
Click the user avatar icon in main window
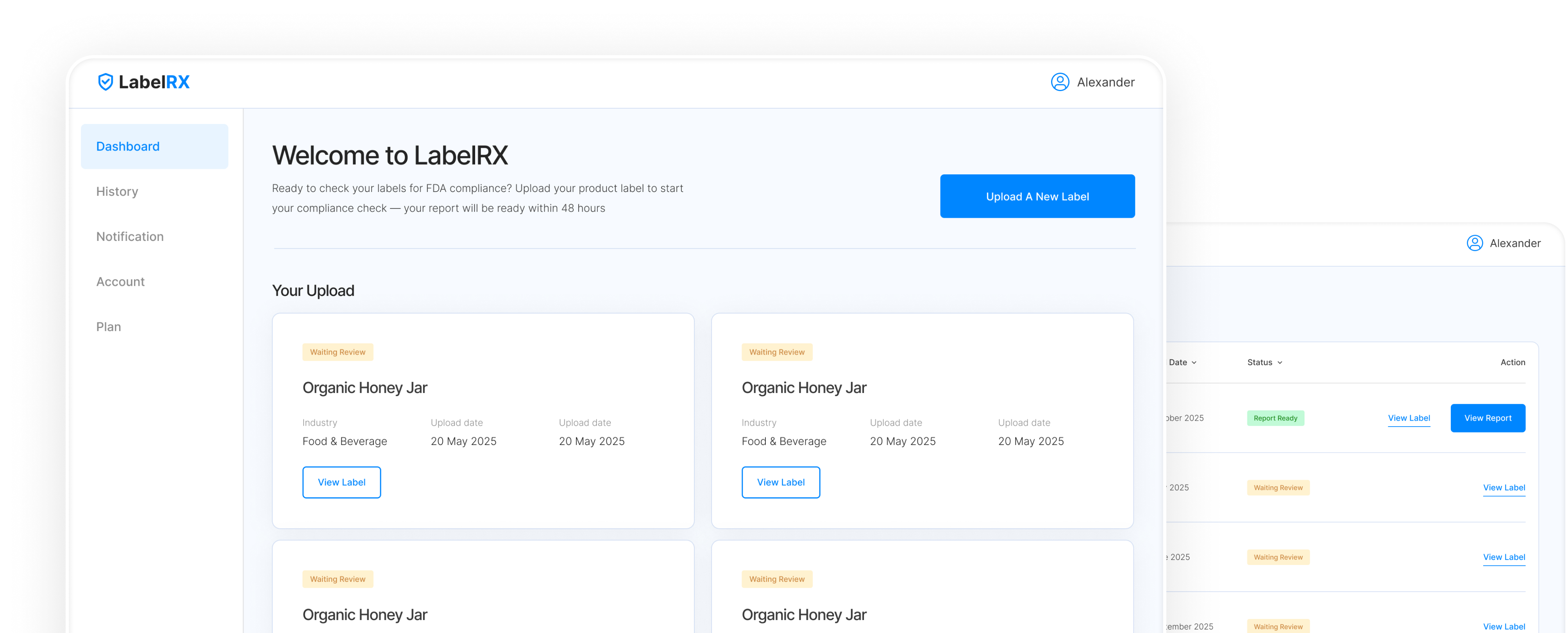(x=1060, y=82)
